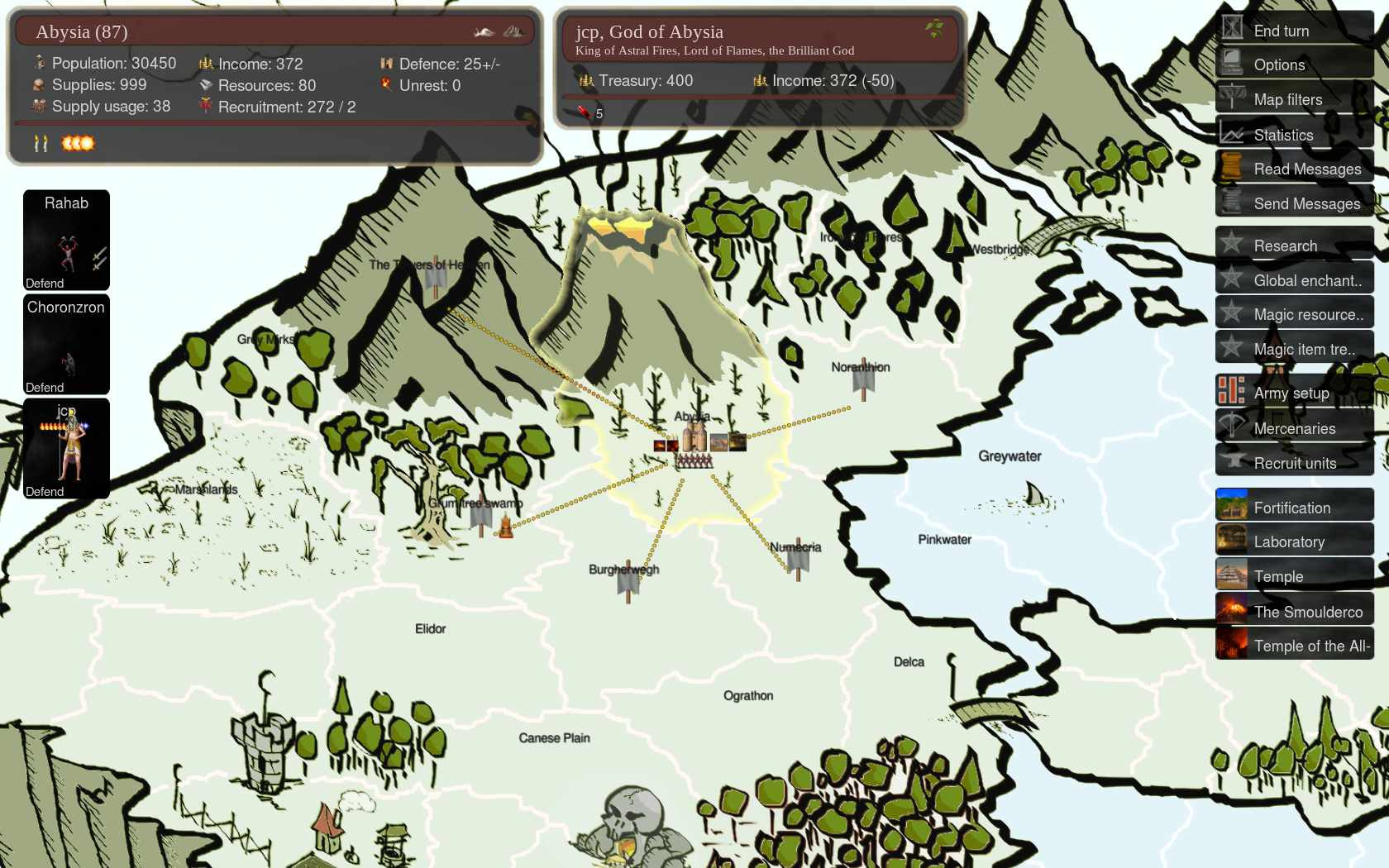Select the army units in Abysia province
The height and width of the screenshot is (868, 1389).
click(x=694, y=461)
